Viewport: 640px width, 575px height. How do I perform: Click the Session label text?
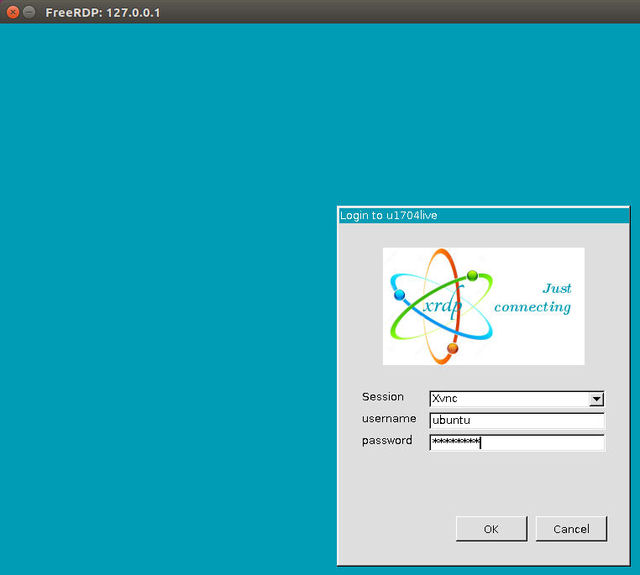pyautogui.click(x=382, y=397)
